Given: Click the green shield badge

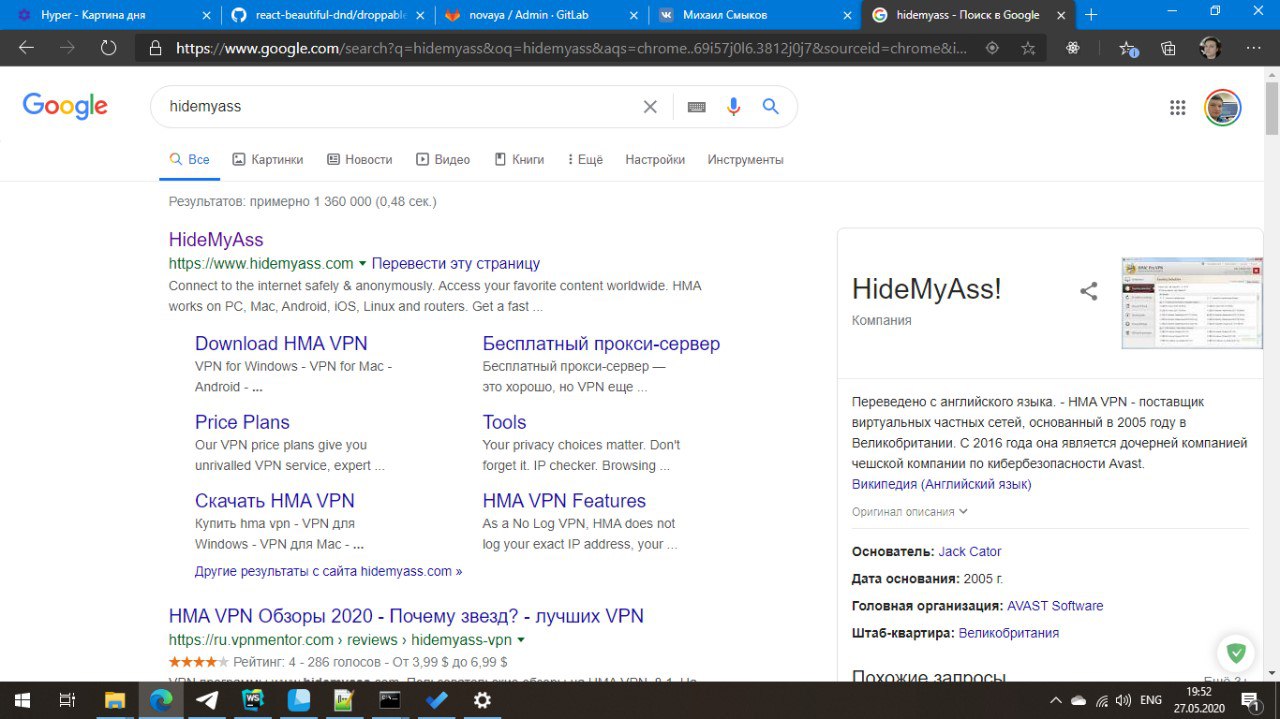Looking at the screenshot, I should click(x=1236, y=654).
